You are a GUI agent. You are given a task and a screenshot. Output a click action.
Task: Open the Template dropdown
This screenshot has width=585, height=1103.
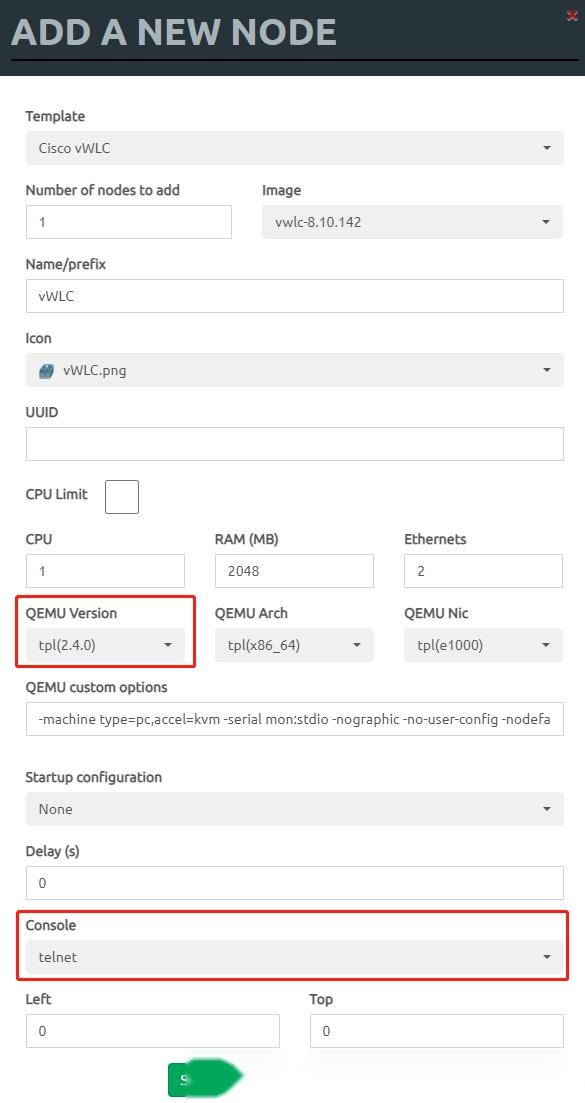tap(293, 147)
